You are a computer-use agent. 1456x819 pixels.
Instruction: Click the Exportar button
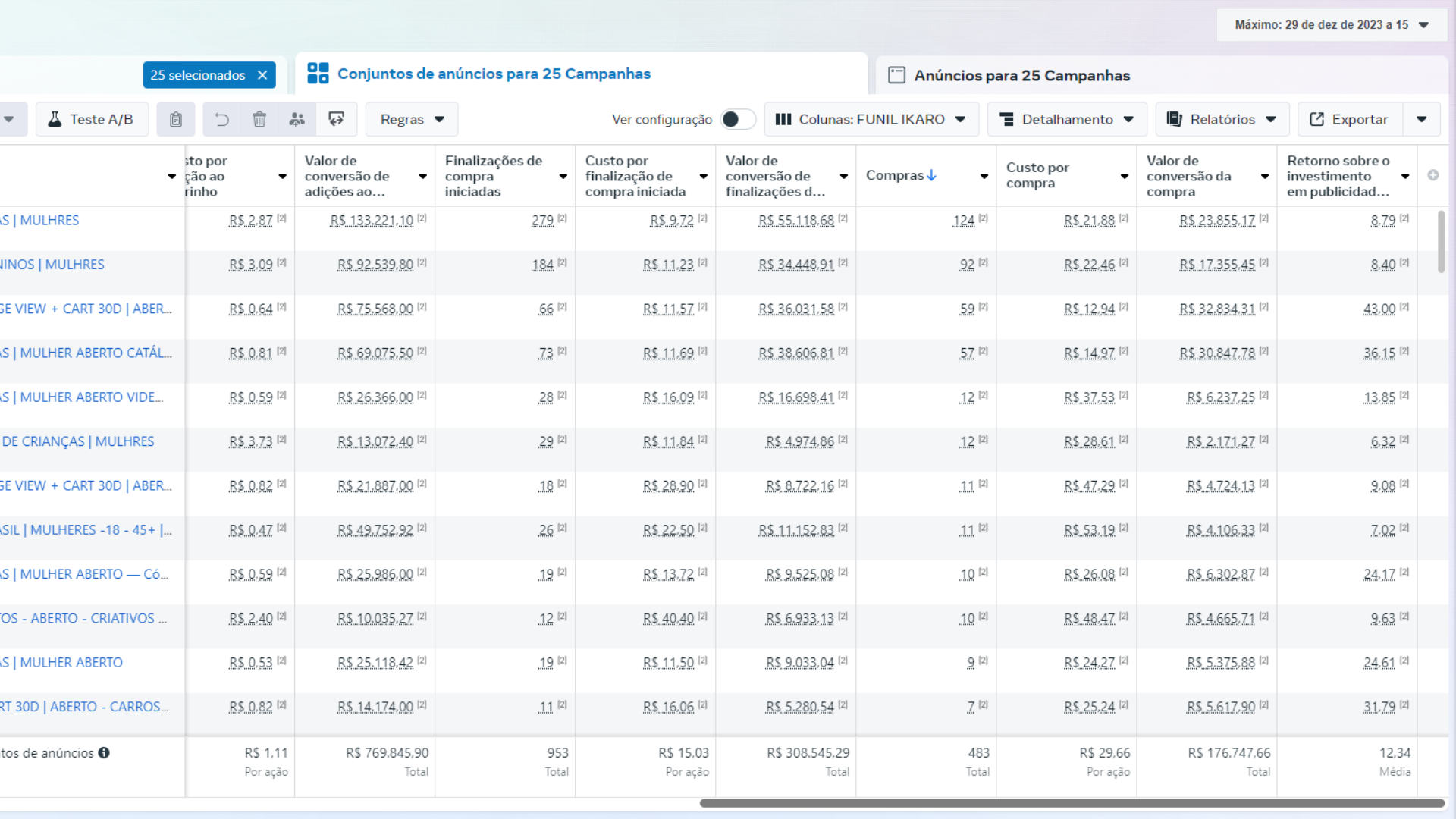click(x=1351, y=119)
